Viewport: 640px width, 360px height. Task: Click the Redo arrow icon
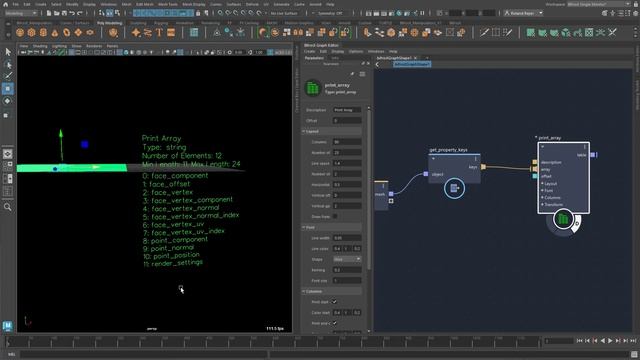(80, 13)
